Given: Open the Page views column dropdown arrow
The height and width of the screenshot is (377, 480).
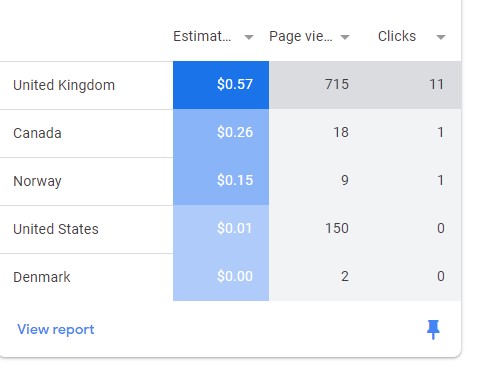Looking at the screenshot, I should click(x=345, y=37).
